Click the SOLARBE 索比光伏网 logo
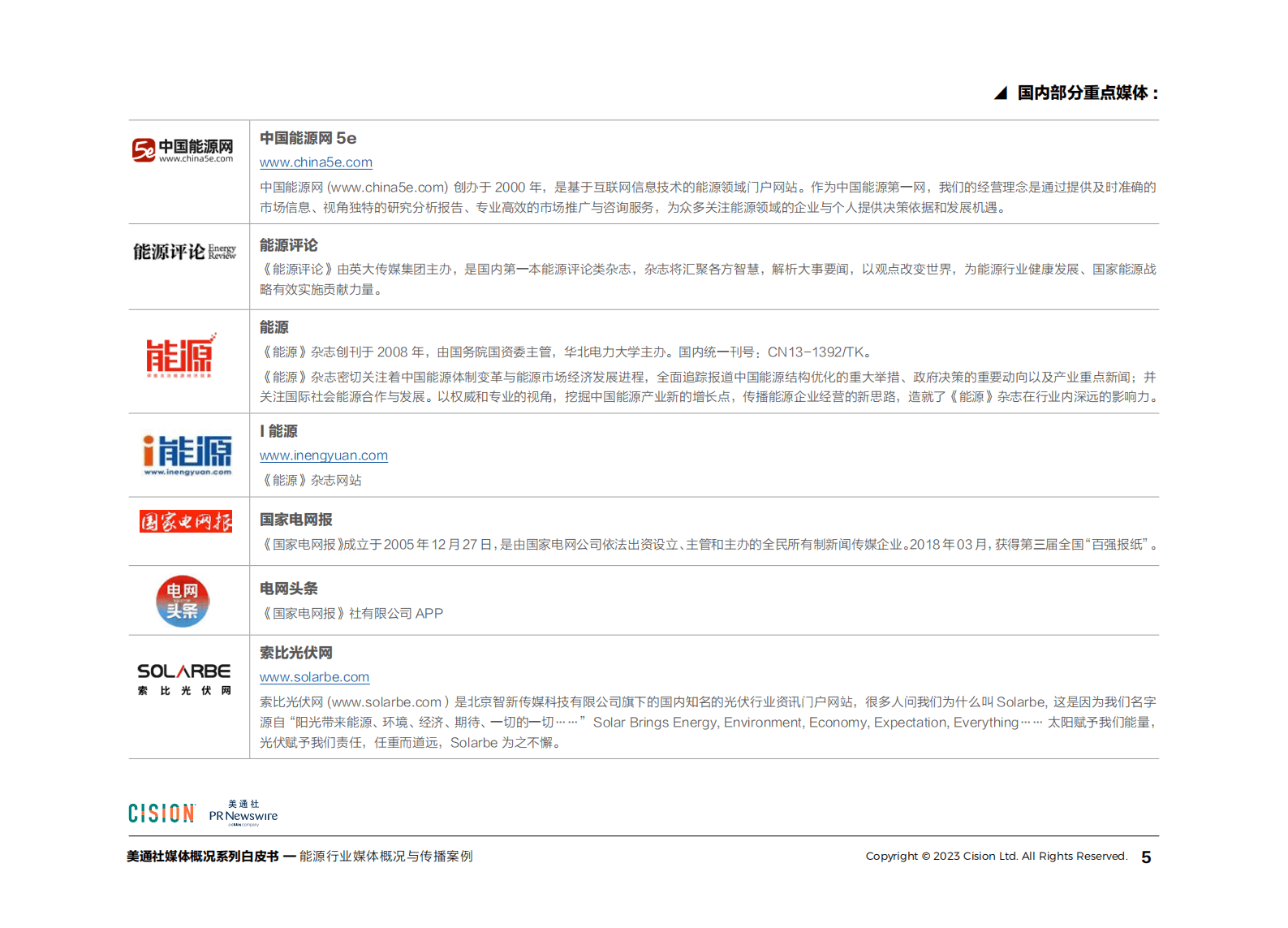This screenshot has width=1288, height=928. coord(184,679)
